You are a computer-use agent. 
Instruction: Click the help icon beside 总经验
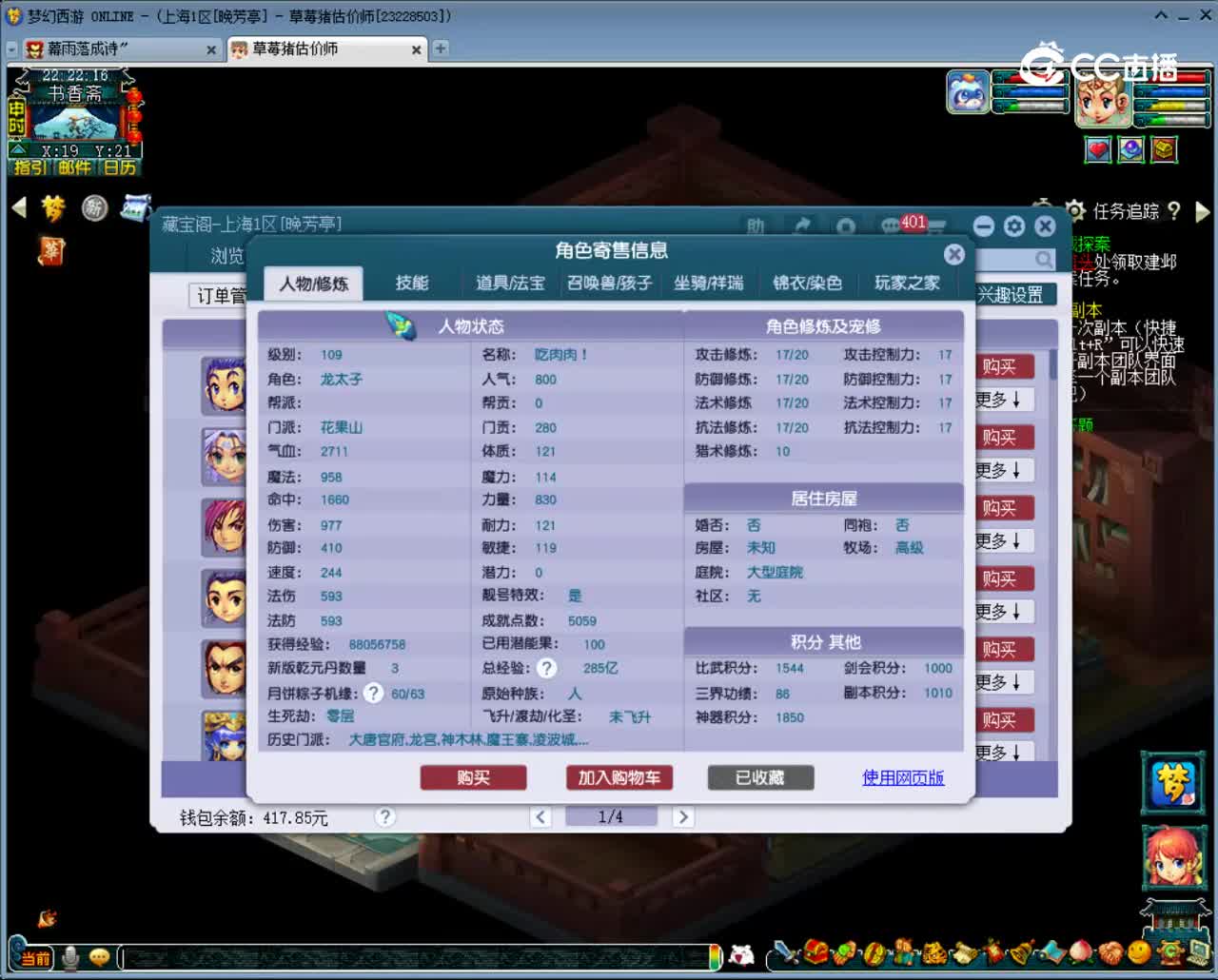coord(546,668)
